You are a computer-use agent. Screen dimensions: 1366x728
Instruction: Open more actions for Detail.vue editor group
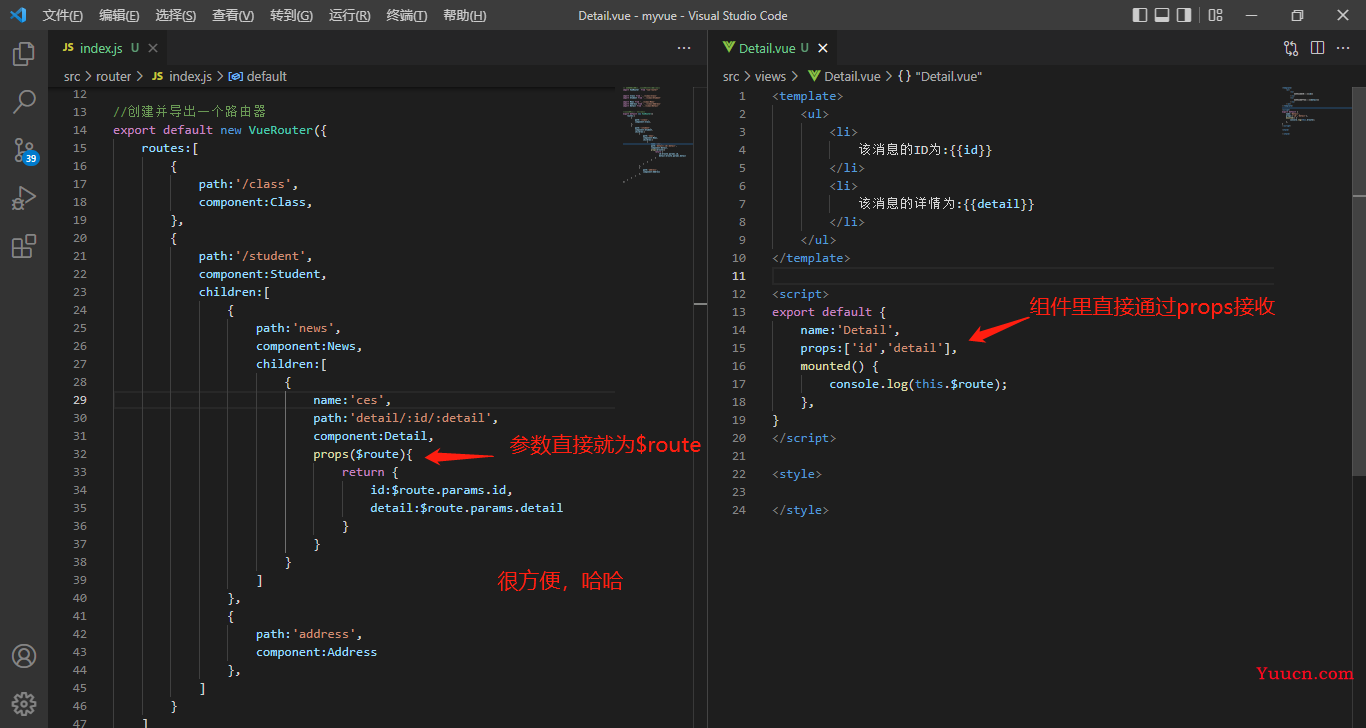(1345, 47)
